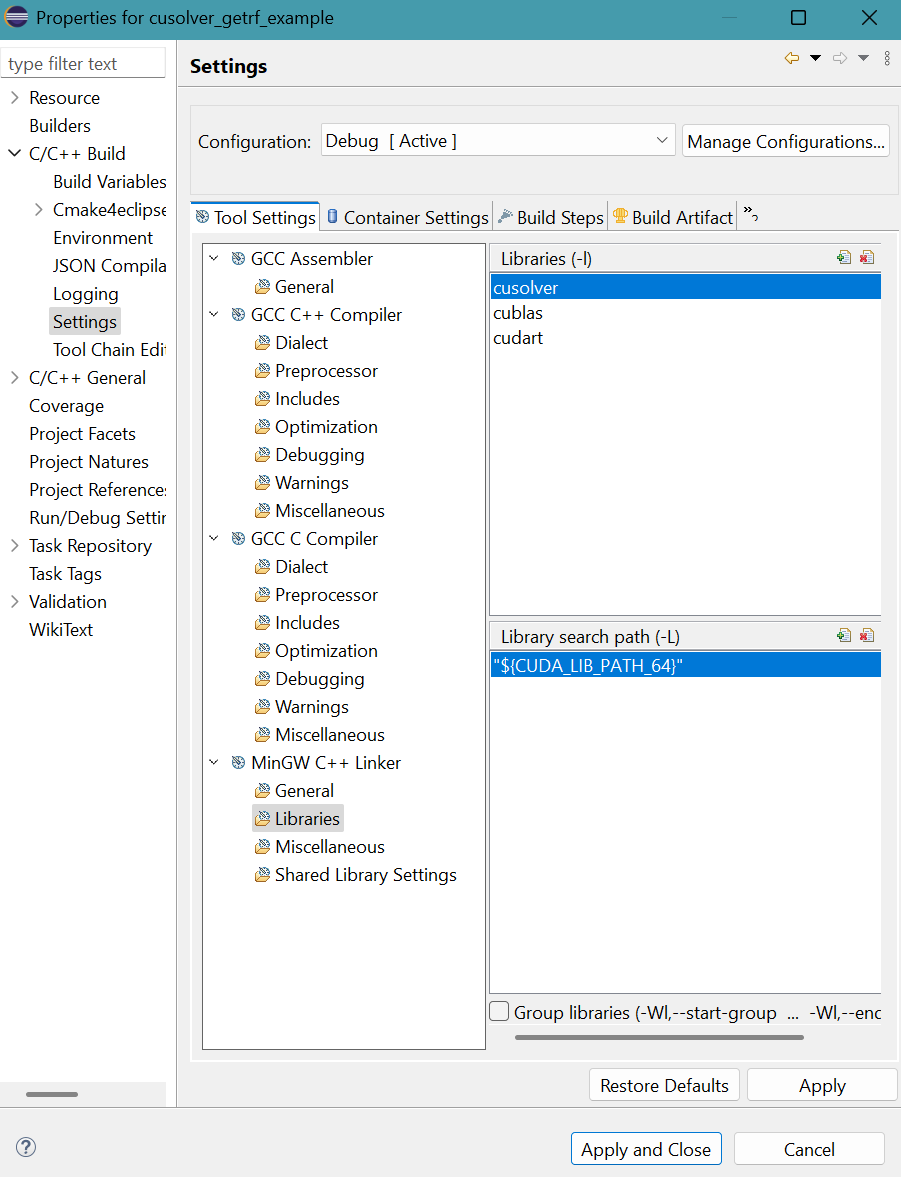Screen dimensions: 901x1177
Task: Open the three-dot view menu icon
Action: [887, 59]
